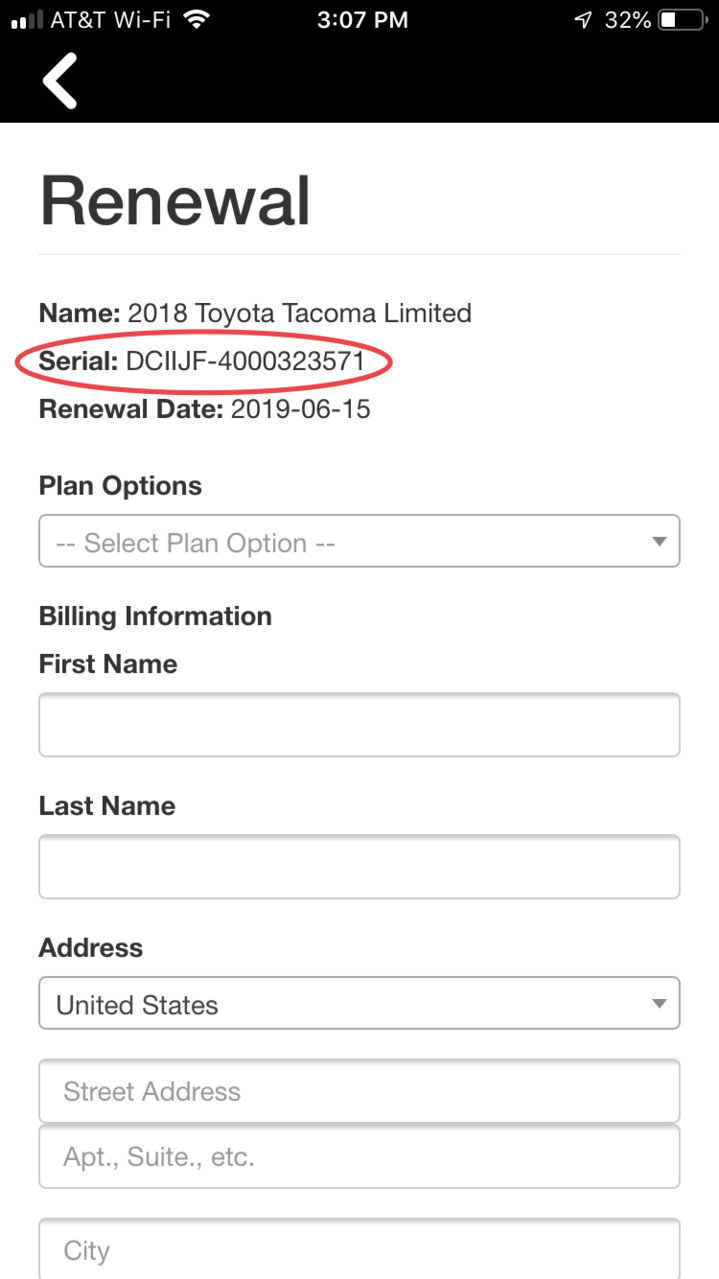Tap the 2018 Toyota Tacoma Limited name
The height and width of the screenshot is (1279, 719).
299,313
